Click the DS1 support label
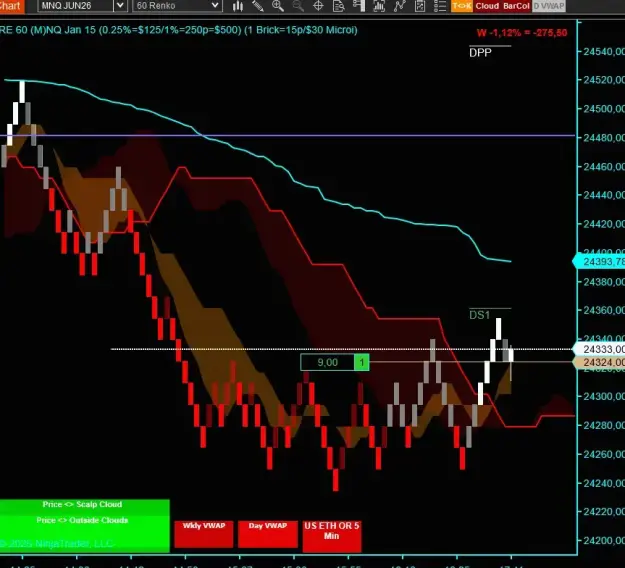Screen dimensions: 625x568 (x=480, y=315)
